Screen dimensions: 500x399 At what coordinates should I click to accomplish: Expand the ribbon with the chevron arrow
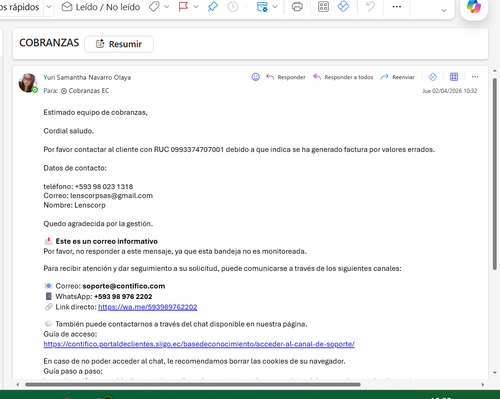click(x=444, y=10)
